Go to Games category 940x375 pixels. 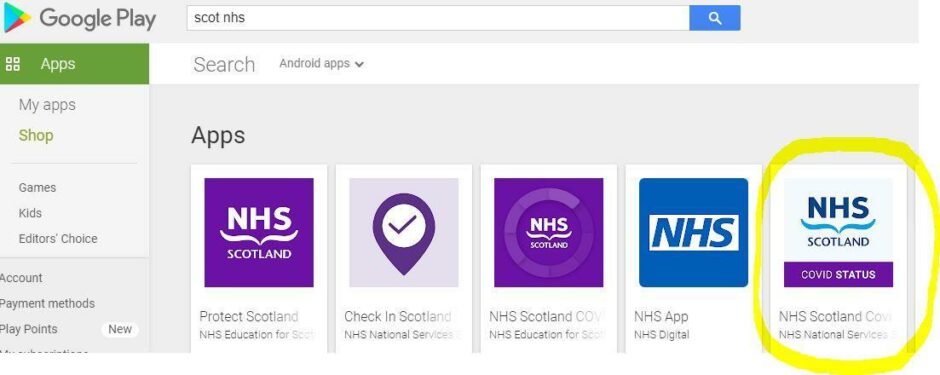(37, 188)
